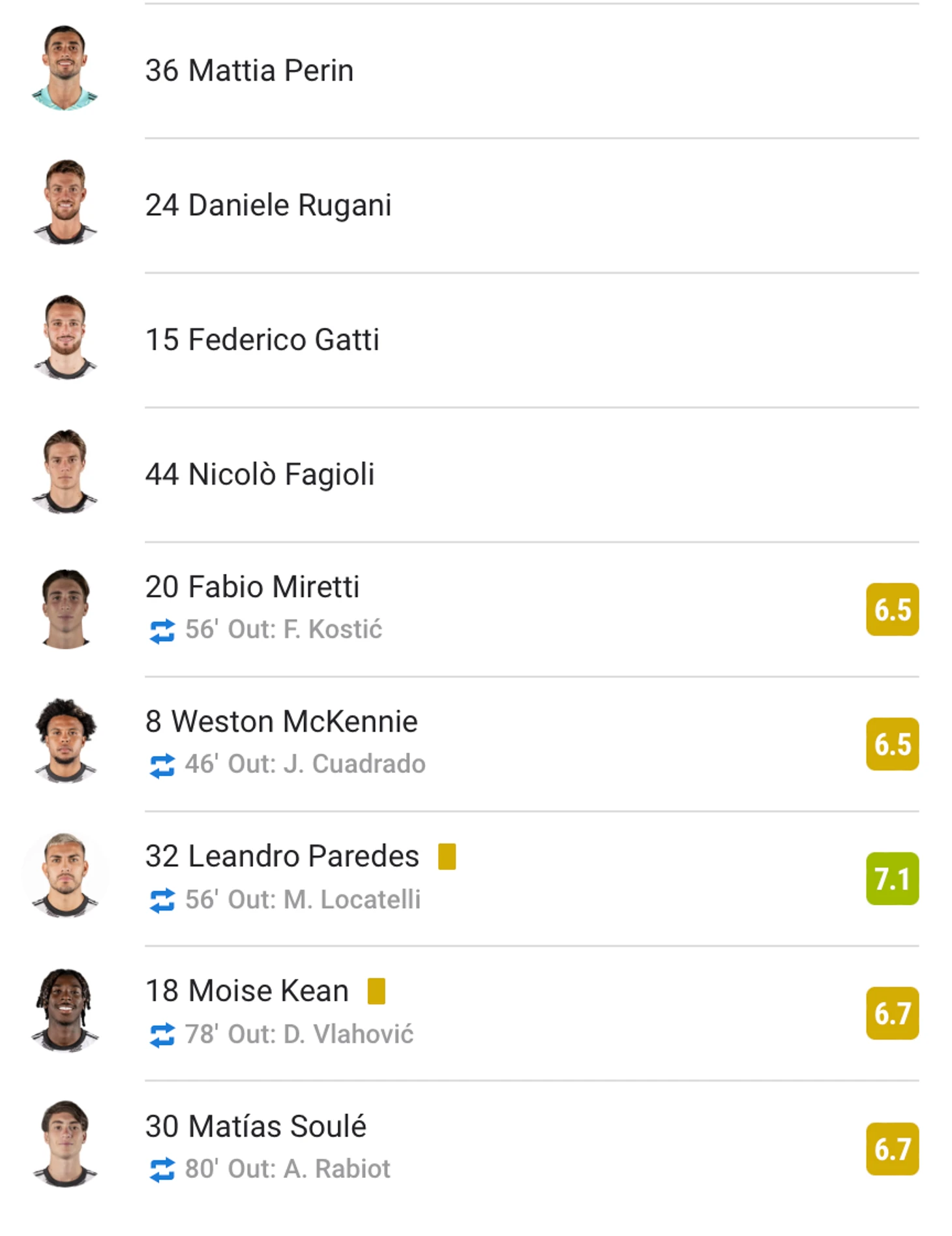Select the 56' Out: M. Locatelli substitution text
Viewport: 952px width, 1236px height.
point(303,899)
